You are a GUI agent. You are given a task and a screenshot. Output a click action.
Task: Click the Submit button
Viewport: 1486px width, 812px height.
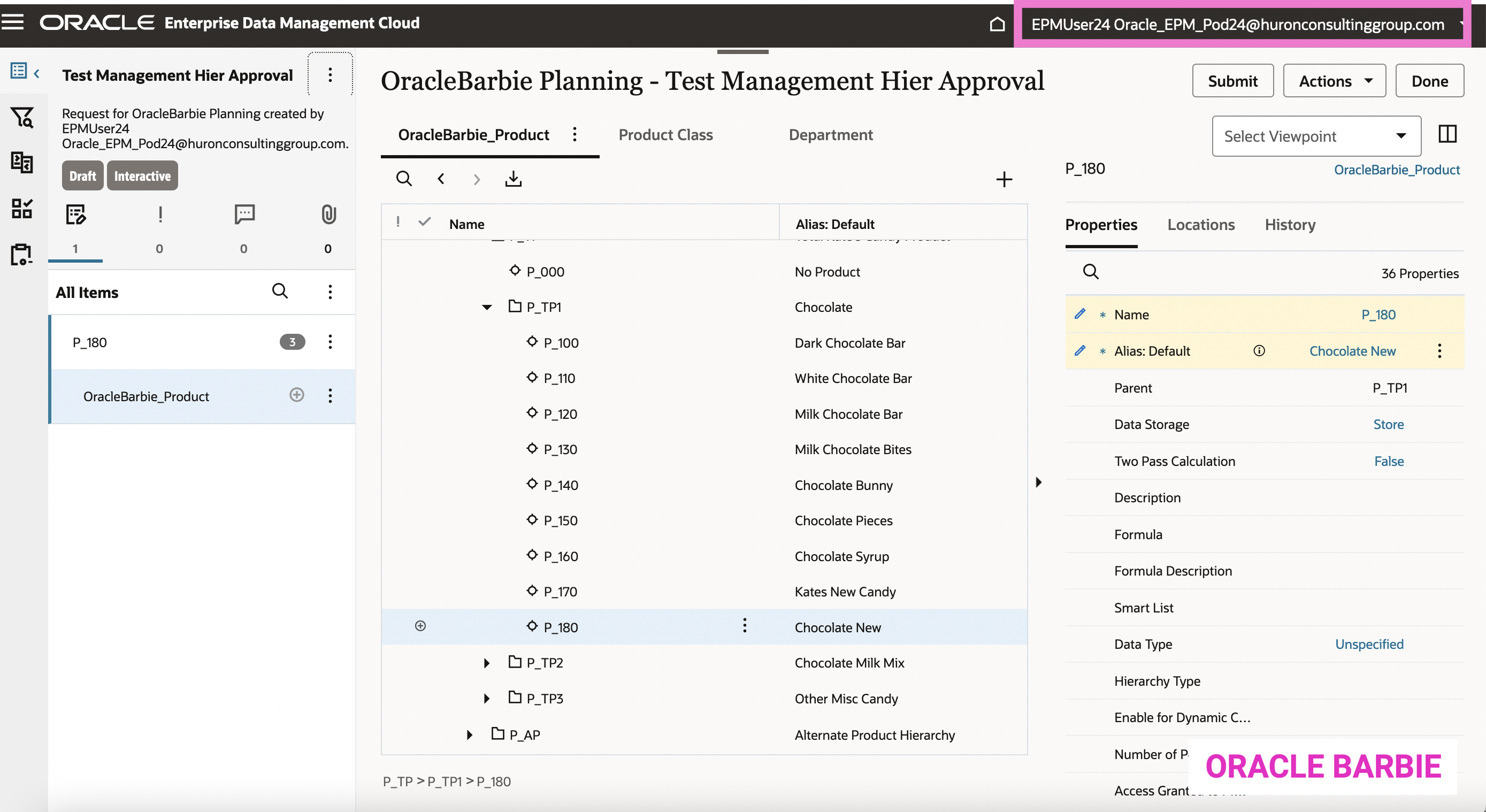point(1232,81)
